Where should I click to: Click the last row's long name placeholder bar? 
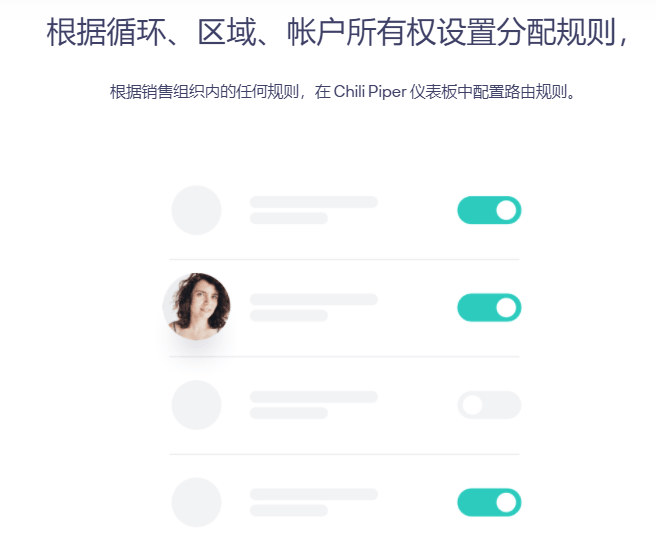314,494
